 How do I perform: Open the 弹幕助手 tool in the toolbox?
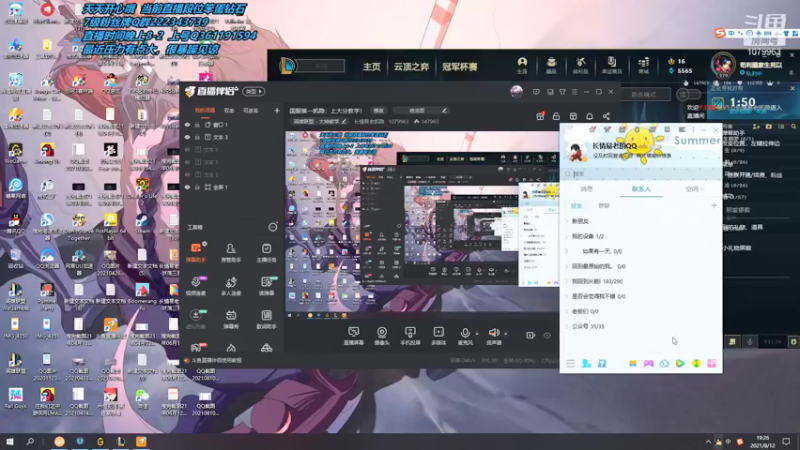(x=196, y=253)
